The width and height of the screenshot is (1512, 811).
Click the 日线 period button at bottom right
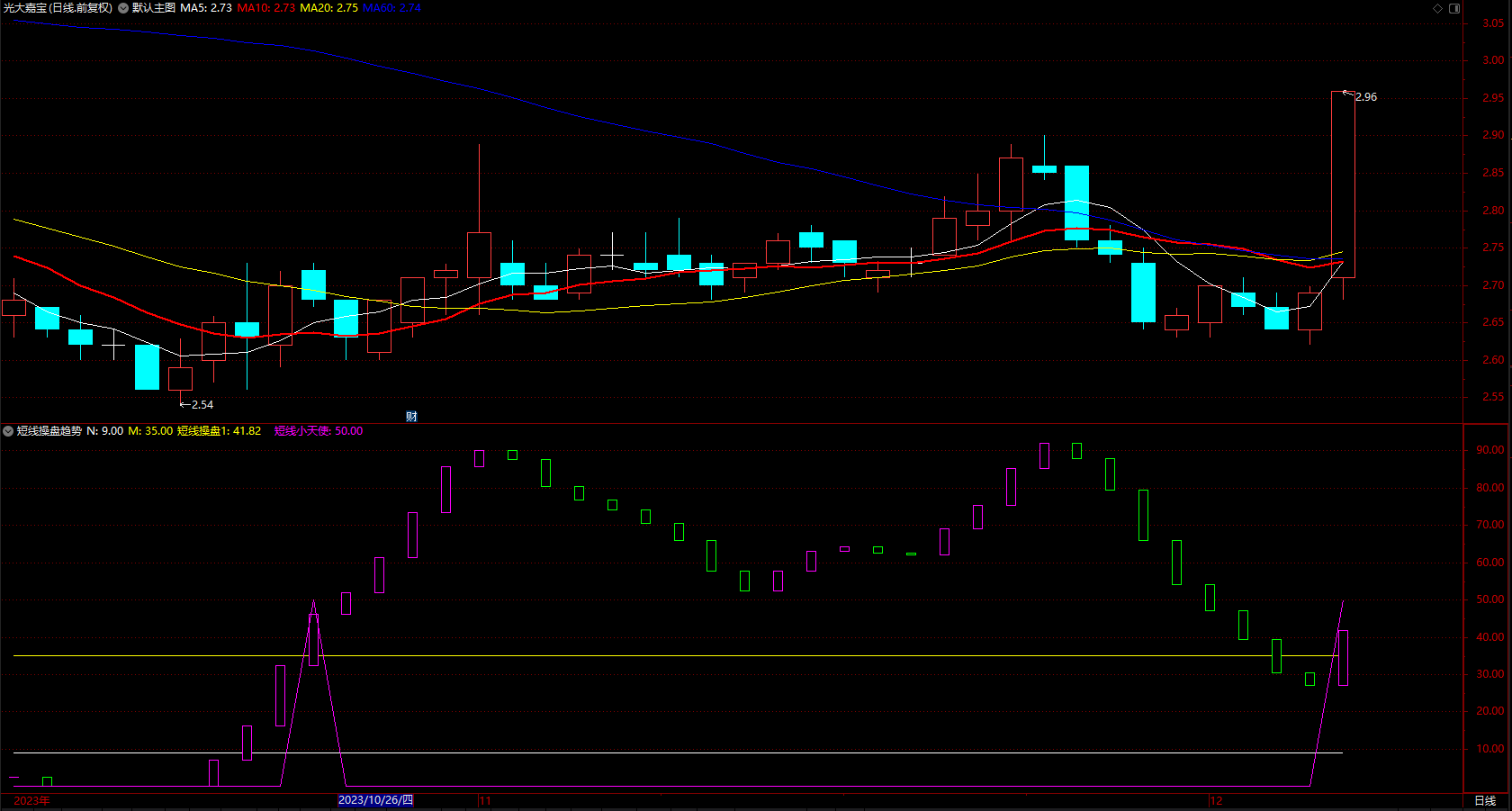(1485, 800)
